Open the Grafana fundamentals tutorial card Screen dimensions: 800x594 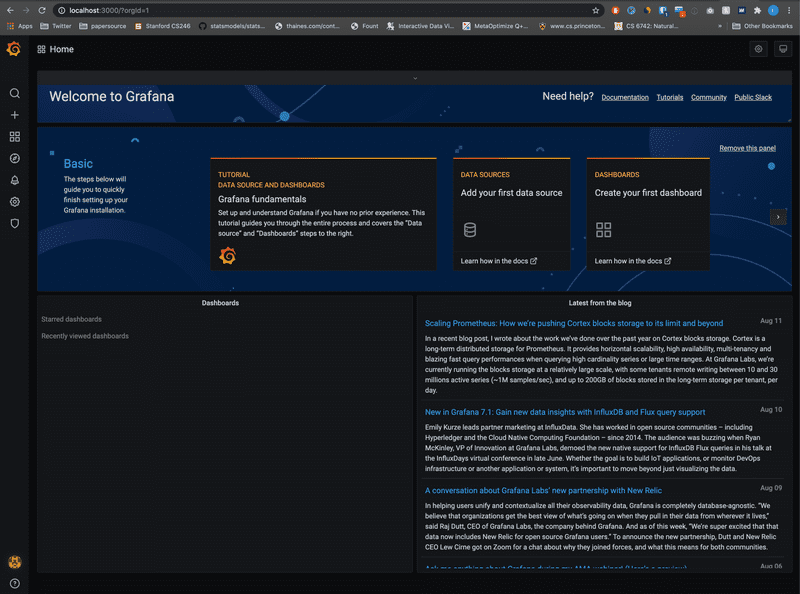tap(323, 214)
